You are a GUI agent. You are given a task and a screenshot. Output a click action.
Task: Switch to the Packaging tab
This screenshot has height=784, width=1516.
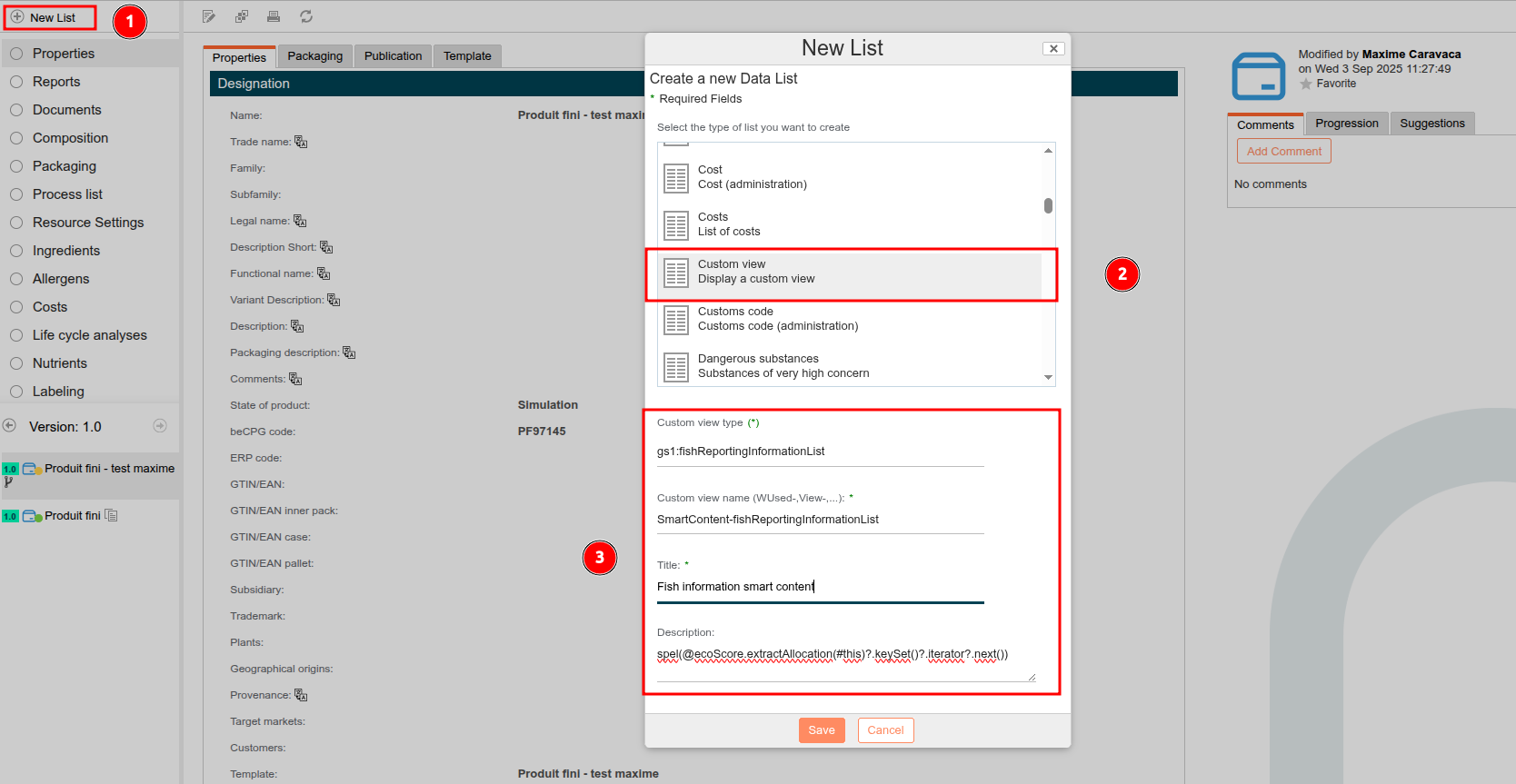pyautogui.click(x=315, y=56)
